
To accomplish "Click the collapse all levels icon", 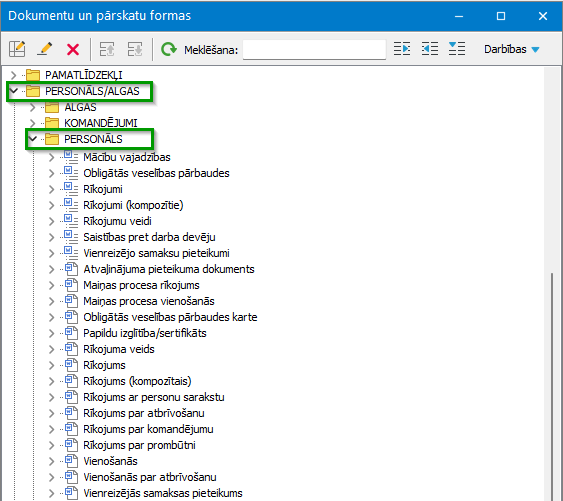I will 457,48.
